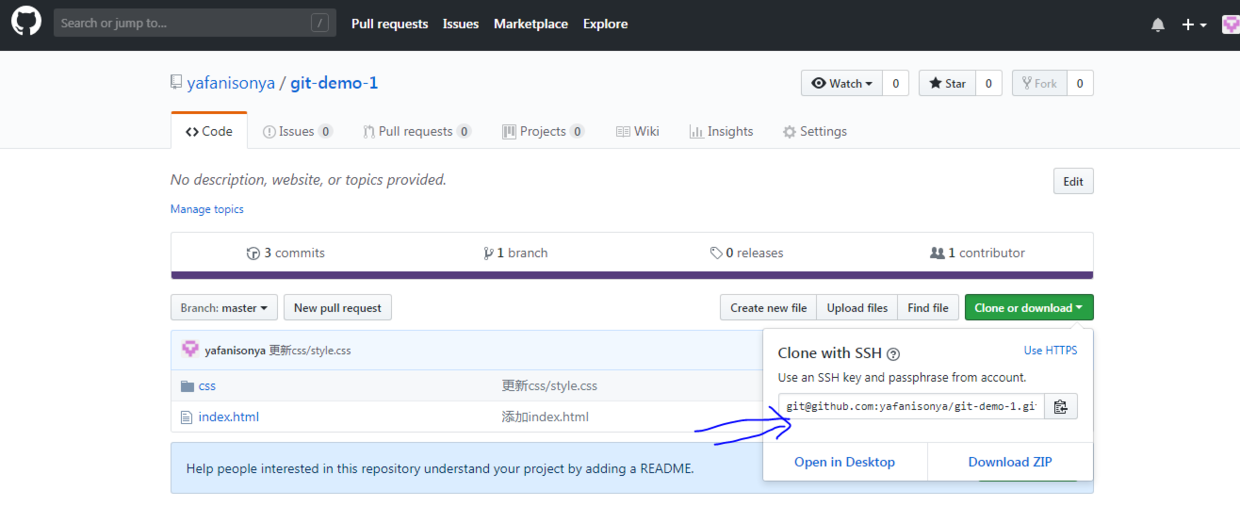Star the git-demo-1 repository
The image size is (1240, 523).
point(945,84)
